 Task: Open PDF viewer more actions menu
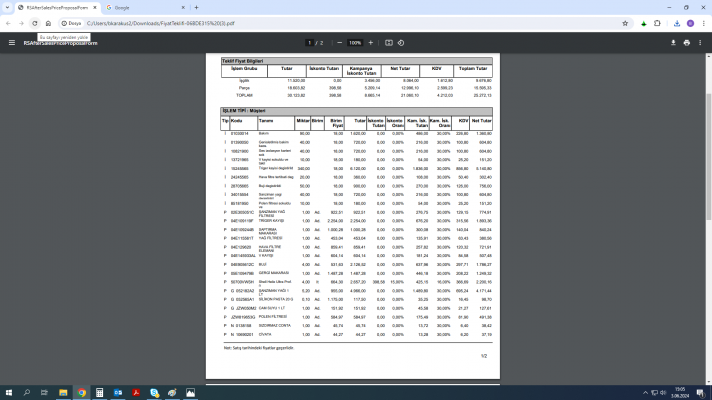[700, 43]
